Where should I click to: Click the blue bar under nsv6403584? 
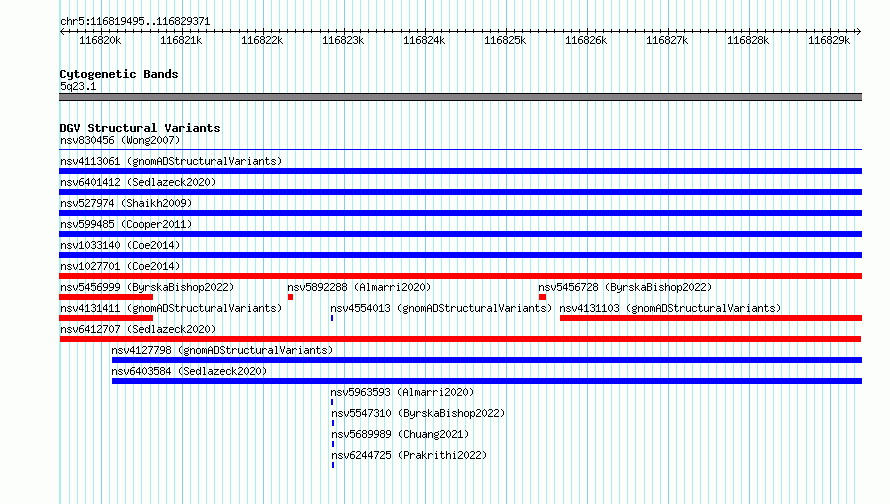pos(487,381)
